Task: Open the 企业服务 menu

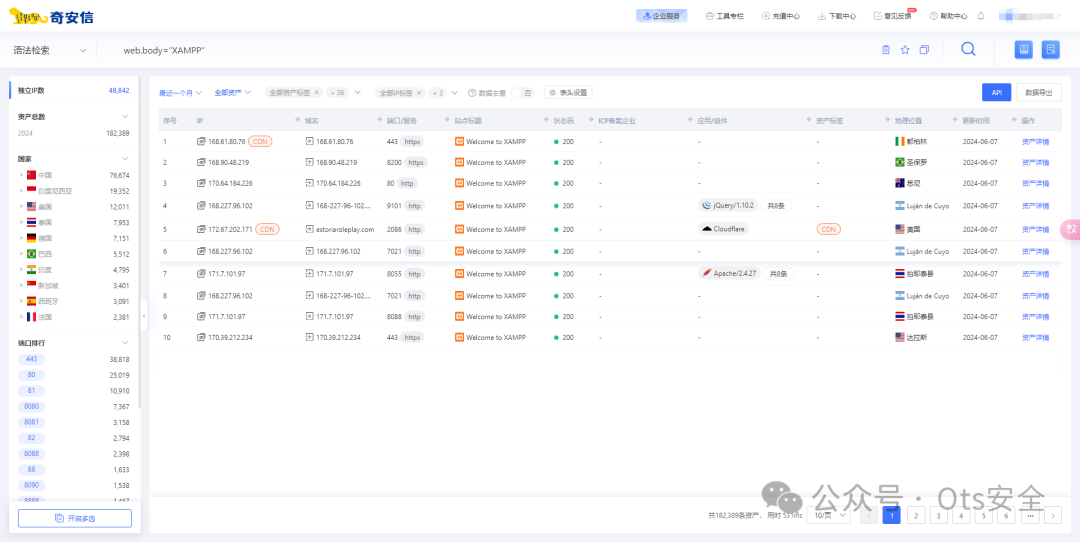Action: coord(661,16)
